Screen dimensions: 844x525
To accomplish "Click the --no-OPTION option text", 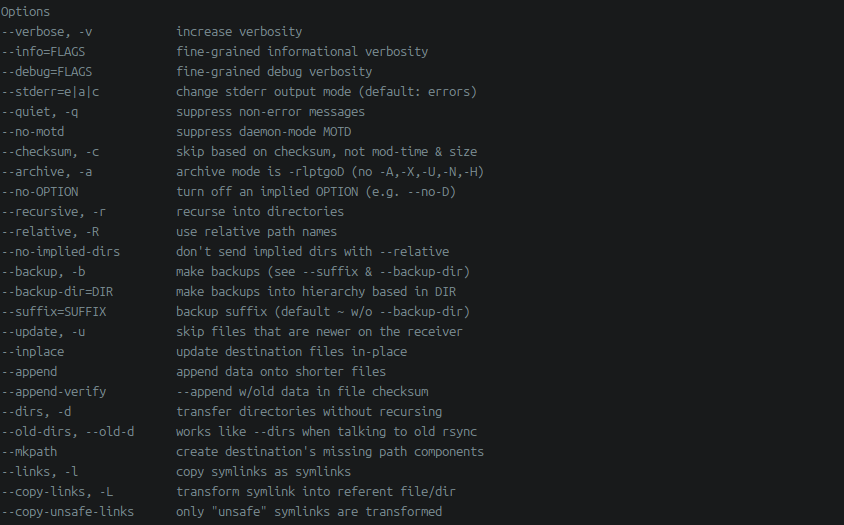I will [40, 192].
